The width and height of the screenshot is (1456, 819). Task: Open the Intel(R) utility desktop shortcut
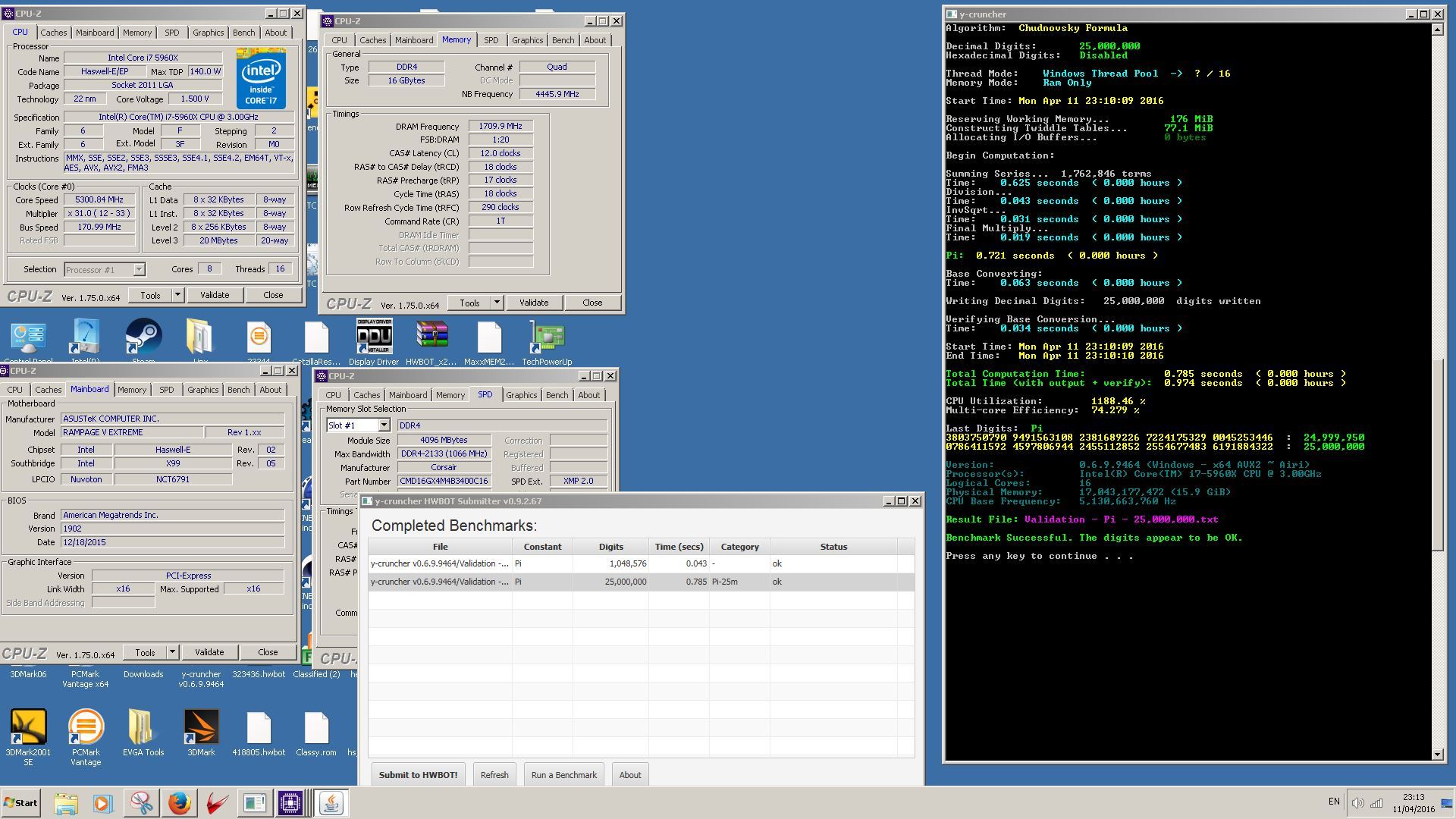pos(86,341)
